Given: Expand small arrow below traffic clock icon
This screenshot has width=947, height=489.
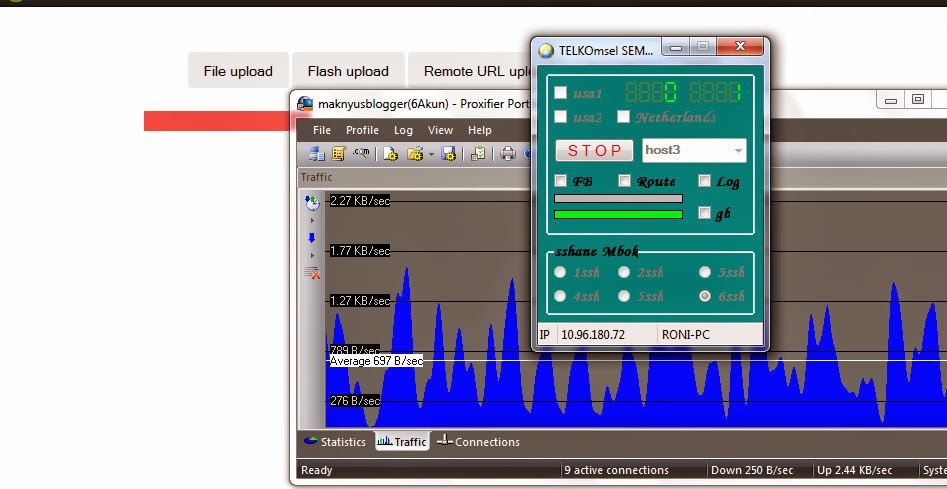Looking at the screenshot, I should click(x=312, y=221).
